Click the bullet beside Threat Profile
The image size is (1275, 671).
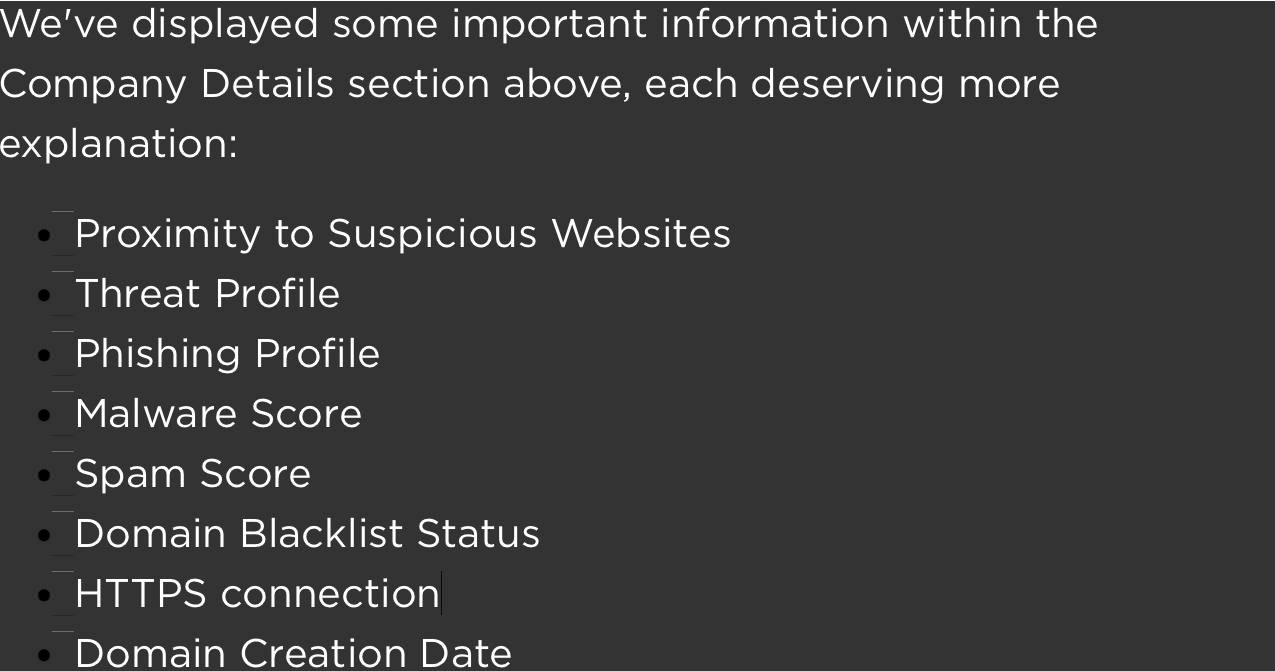pos(44,295)
